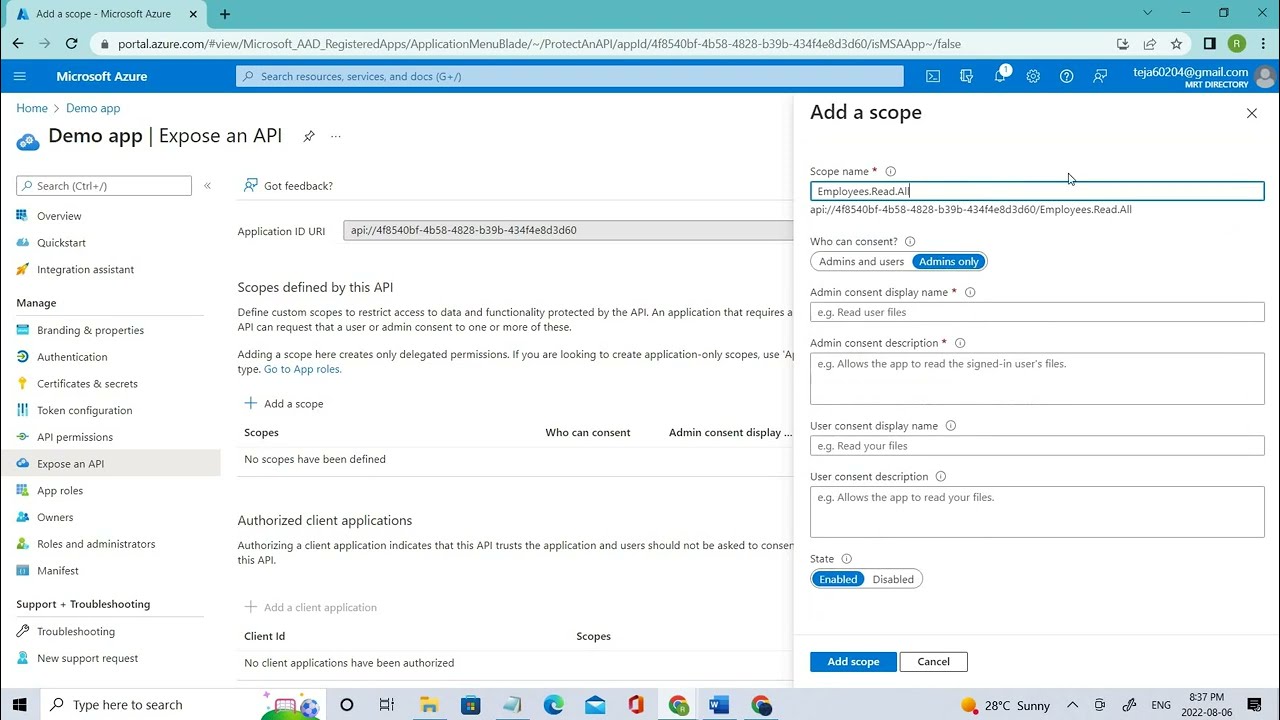This screenshot has height=720, width=1280.
Task: Open File Explorer from the taskbar
Action: (x=429, y=705)
